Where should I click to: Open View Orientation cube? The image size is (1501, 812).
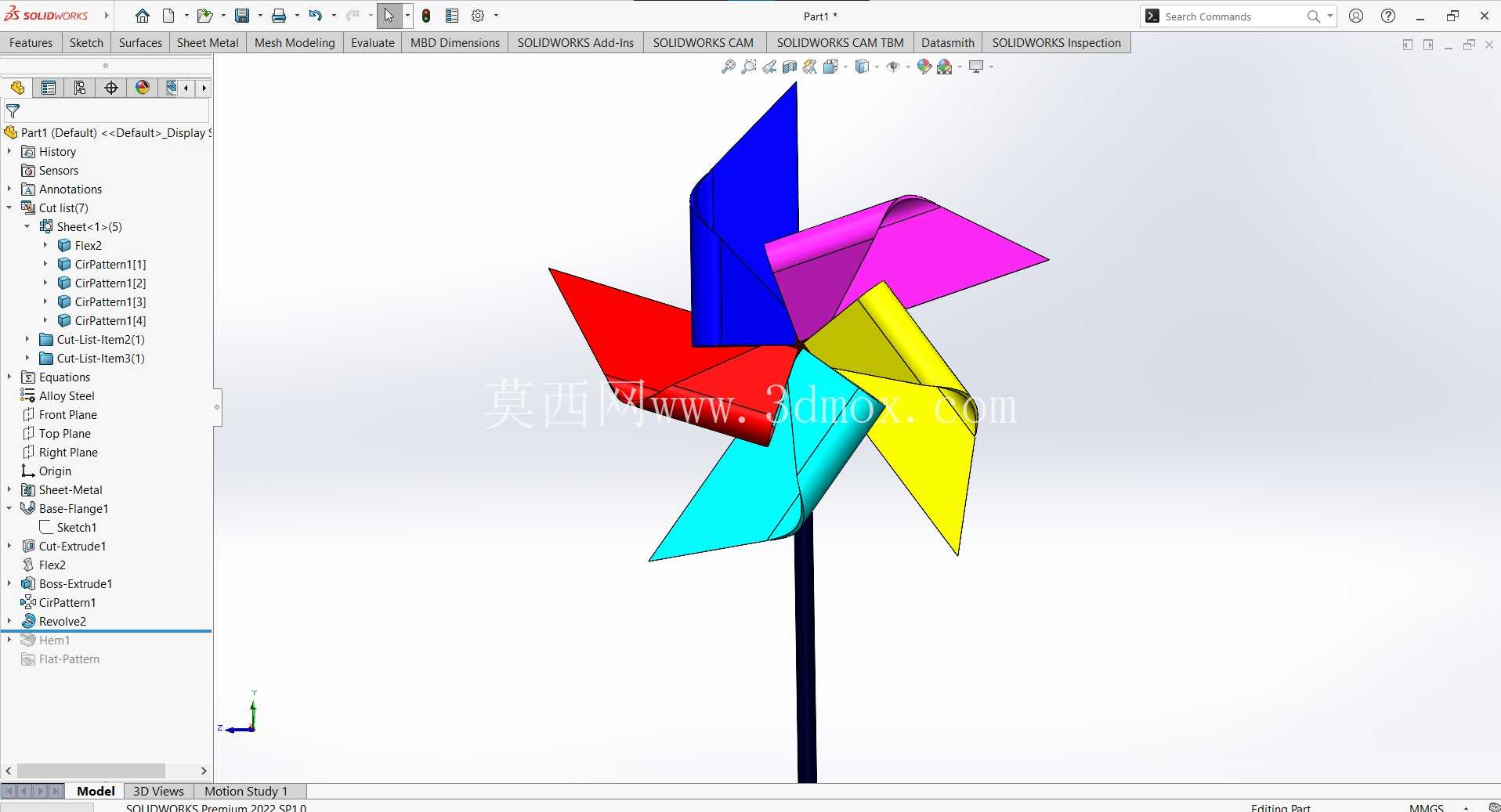tap(831, 67)
